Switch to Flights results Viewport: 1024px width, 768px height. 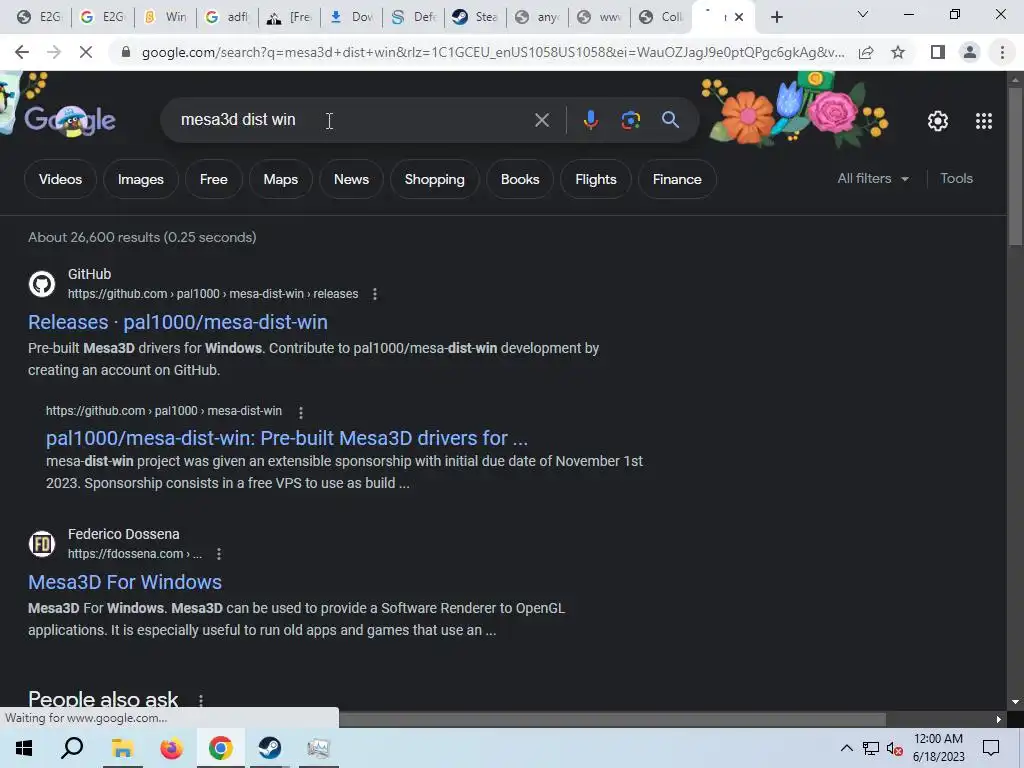[596, 179]
